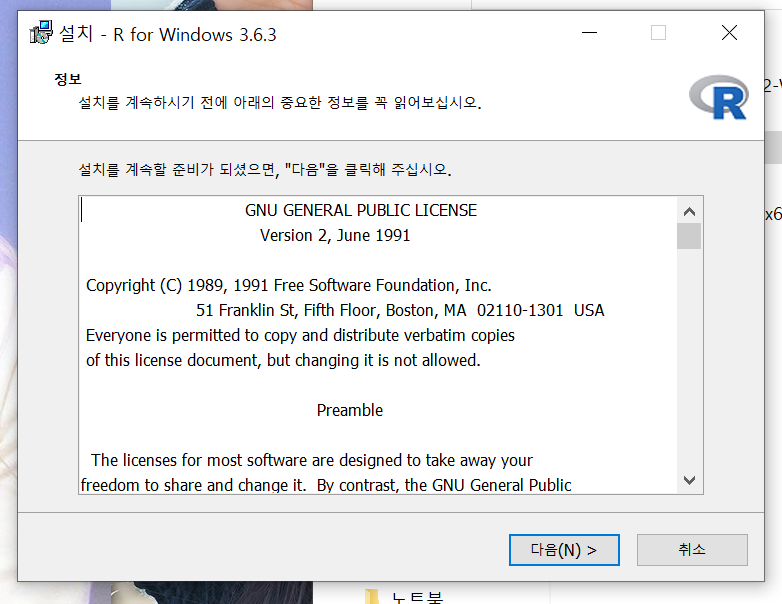Click the 'freedom to share and change it' line
Image resolution: width=782 pixels, height=604 pixels.
pyautogui.click(x=326, y=485)
